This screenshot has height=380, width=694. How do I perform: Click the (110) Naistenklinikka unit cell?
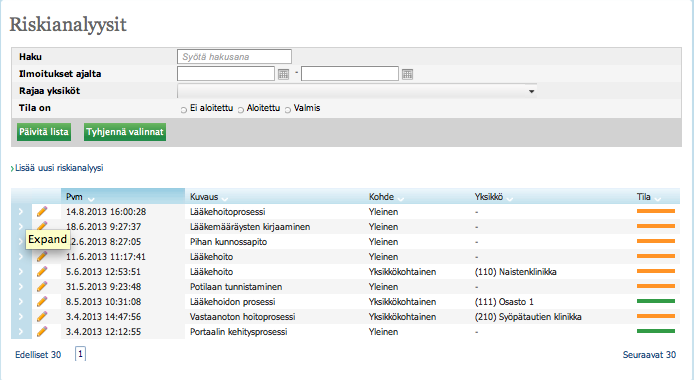(515, 272)
